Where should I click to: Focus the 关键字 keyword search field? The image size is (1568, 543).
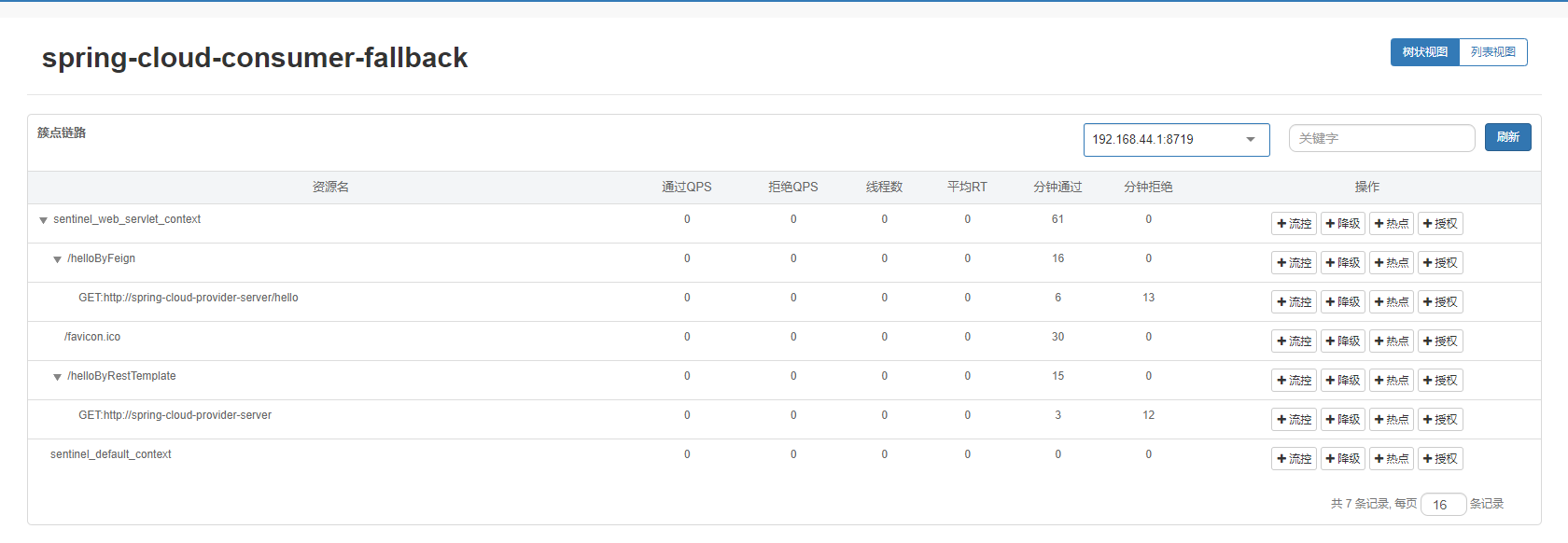point(1381,138)
